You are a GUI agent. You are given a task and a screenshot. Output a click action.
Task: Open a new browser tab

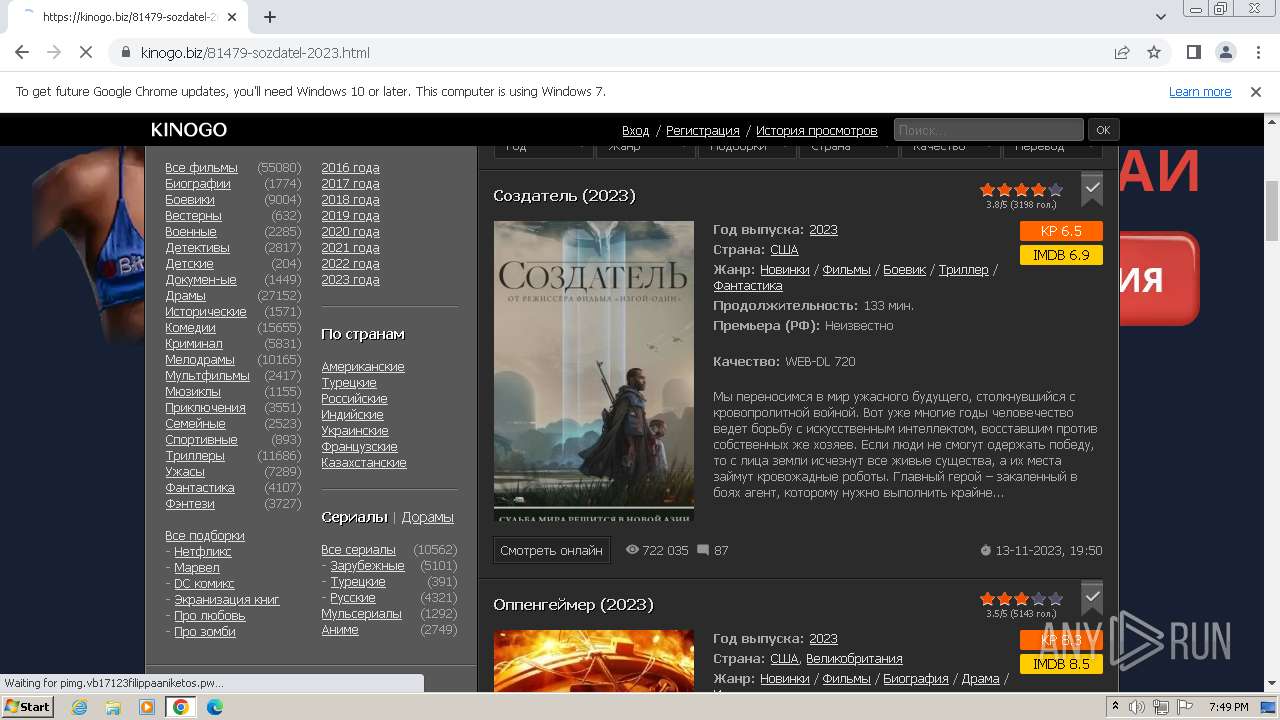(x=270, y=17)
